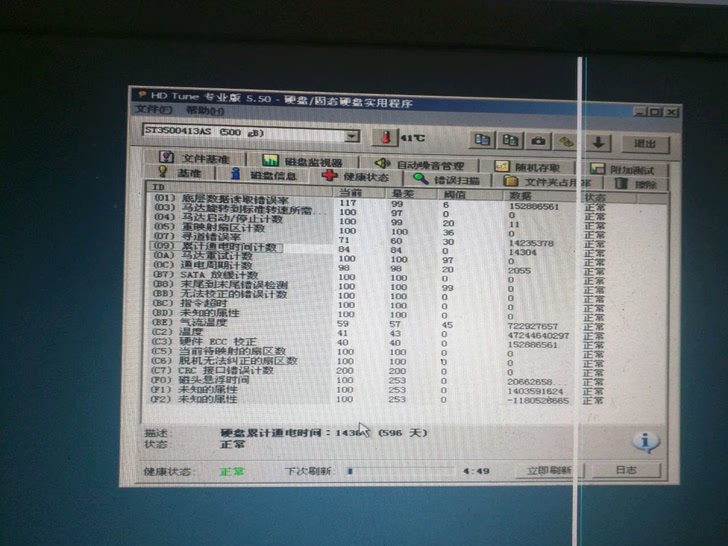Click the 日志 log button
728x546 pixels.
coord(626,470)
